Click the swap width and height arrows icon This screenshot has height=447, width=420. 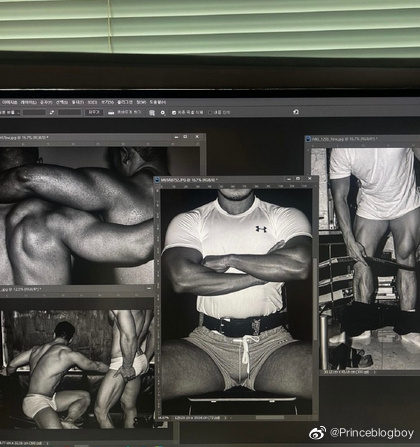(x=52, y=113)
